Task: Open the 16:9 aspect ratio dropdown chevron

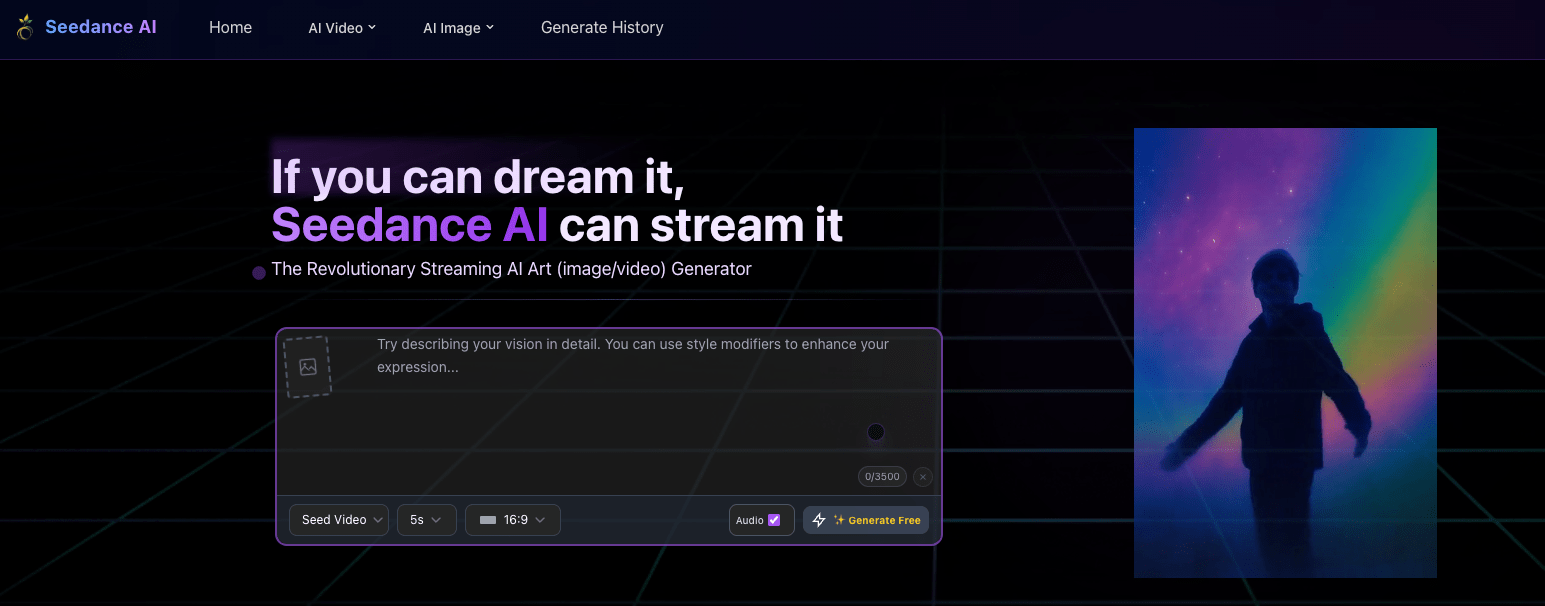Action: click(x=540, y=520)
